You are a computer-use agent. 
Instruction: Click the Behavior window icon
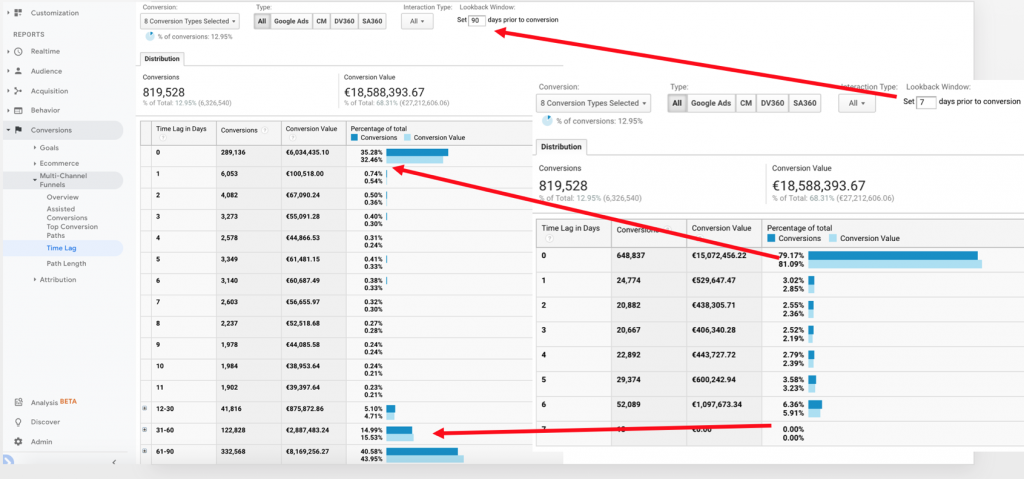(x=18, y=110)
